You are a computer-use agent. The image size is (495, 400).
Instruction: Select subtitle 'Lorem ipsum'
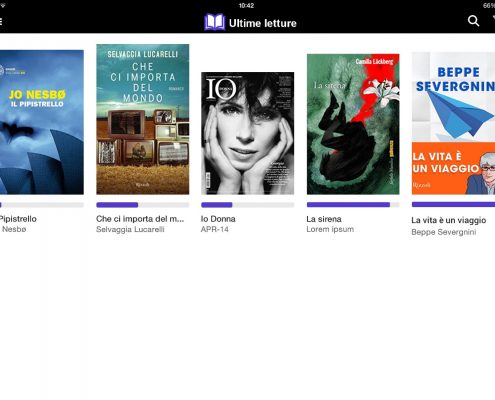(x=330, y=229)
